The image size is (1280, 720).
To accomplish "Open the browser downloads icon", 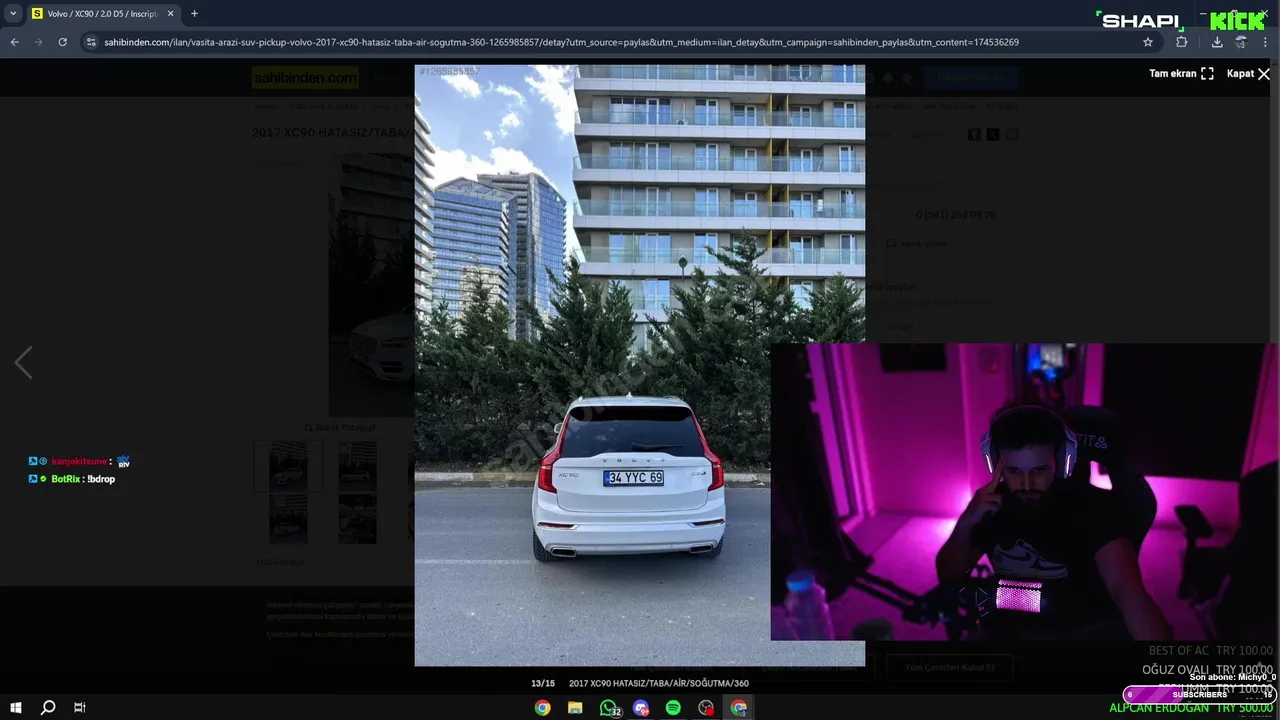I will point(1217,42).
